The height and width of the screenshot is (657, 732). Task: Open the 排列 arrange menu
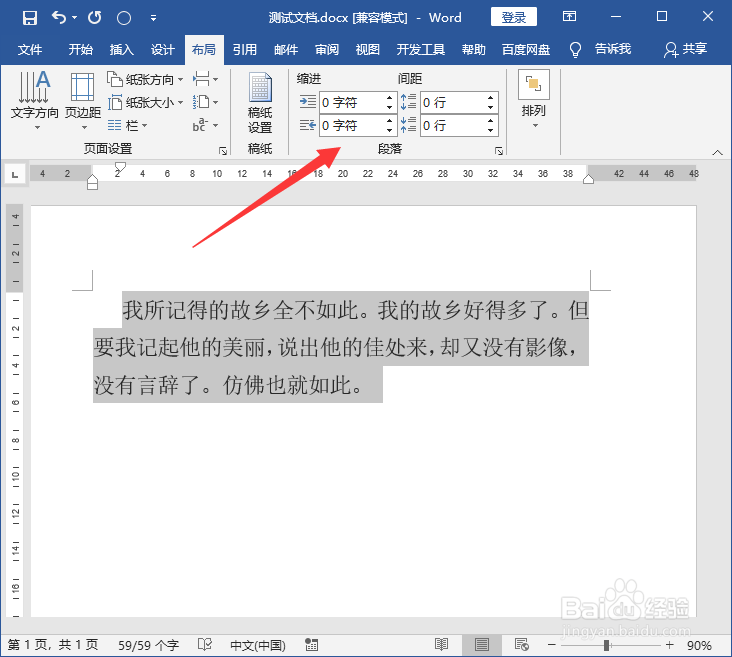pyautogui.click(x=534, y=99)
